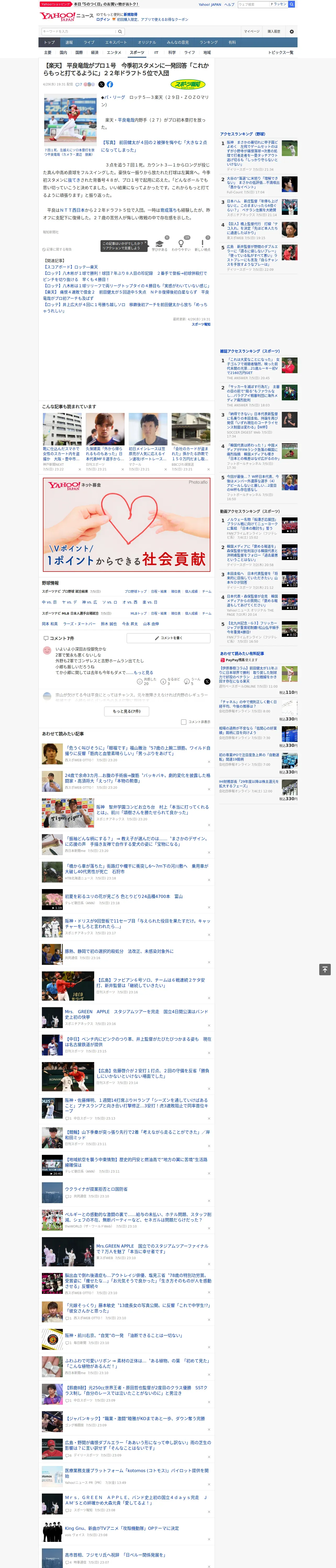Share the article on X
Screen dimensions: 336x1568
[x=102, y=85]
